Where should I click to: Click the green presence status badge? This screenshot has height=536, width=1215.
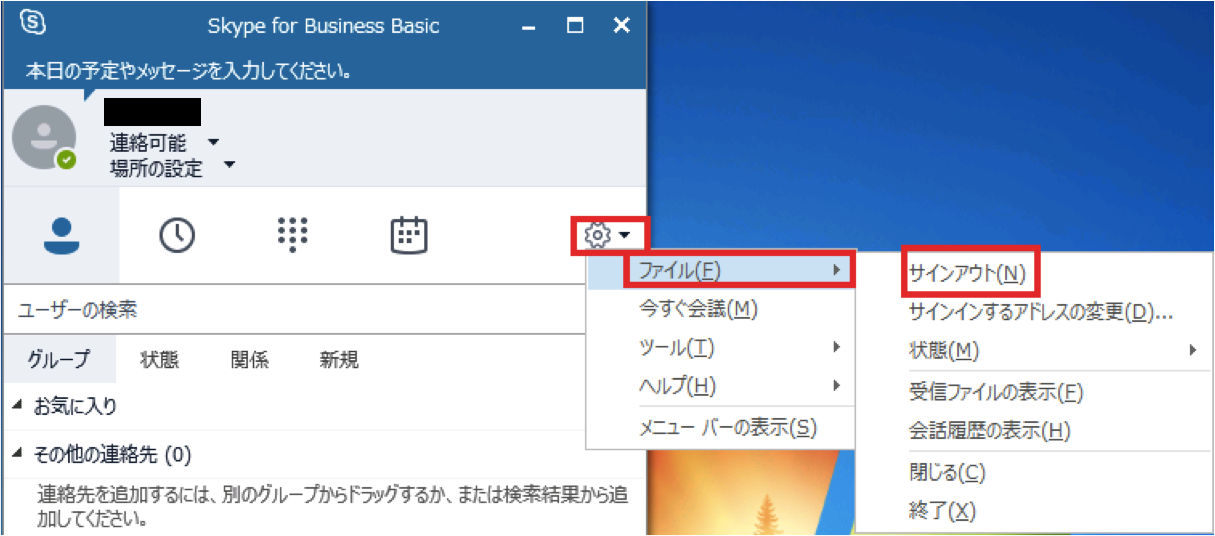[66, 159]
